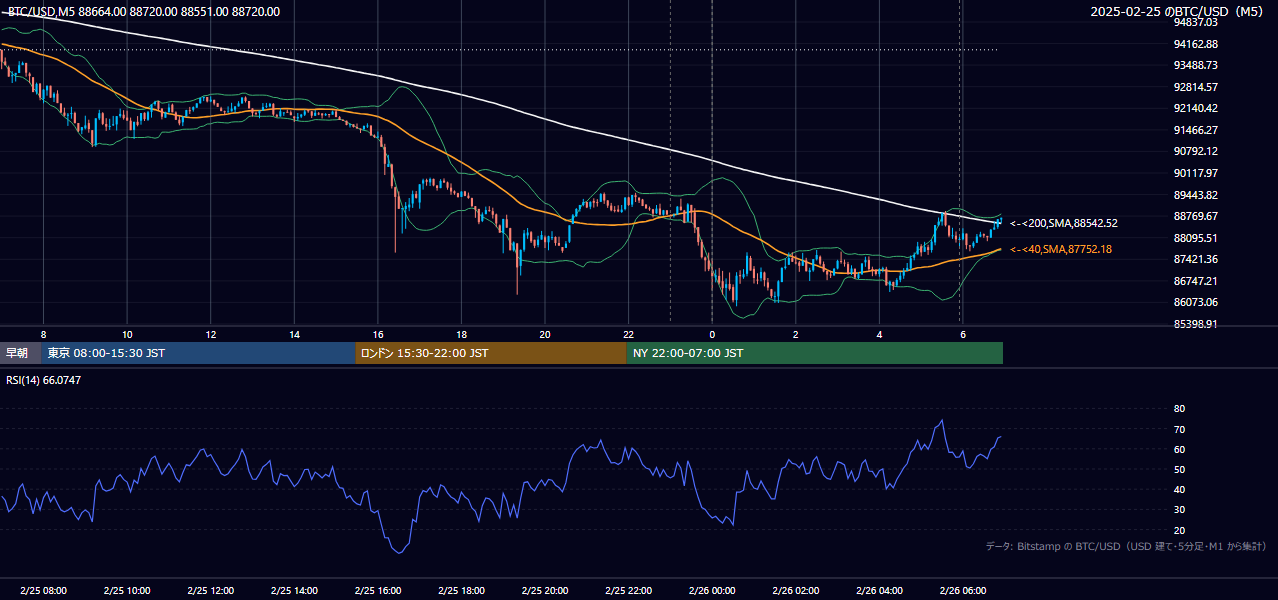This screenshot has width=1278, height=600.
Task: Click price axis value 86747.21
Action: pos(1195,281)
